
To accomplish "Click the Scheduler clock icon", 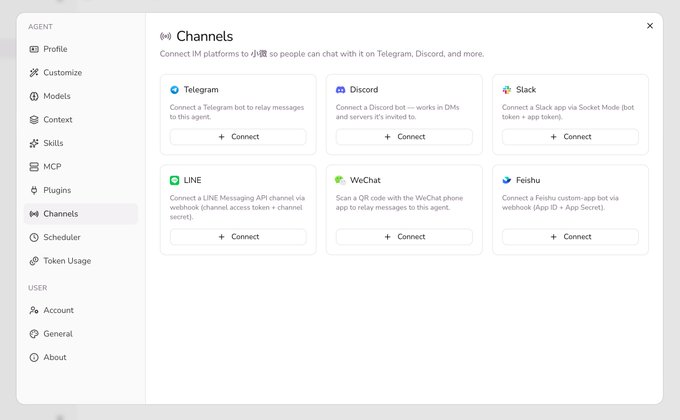I will point(34,237).
